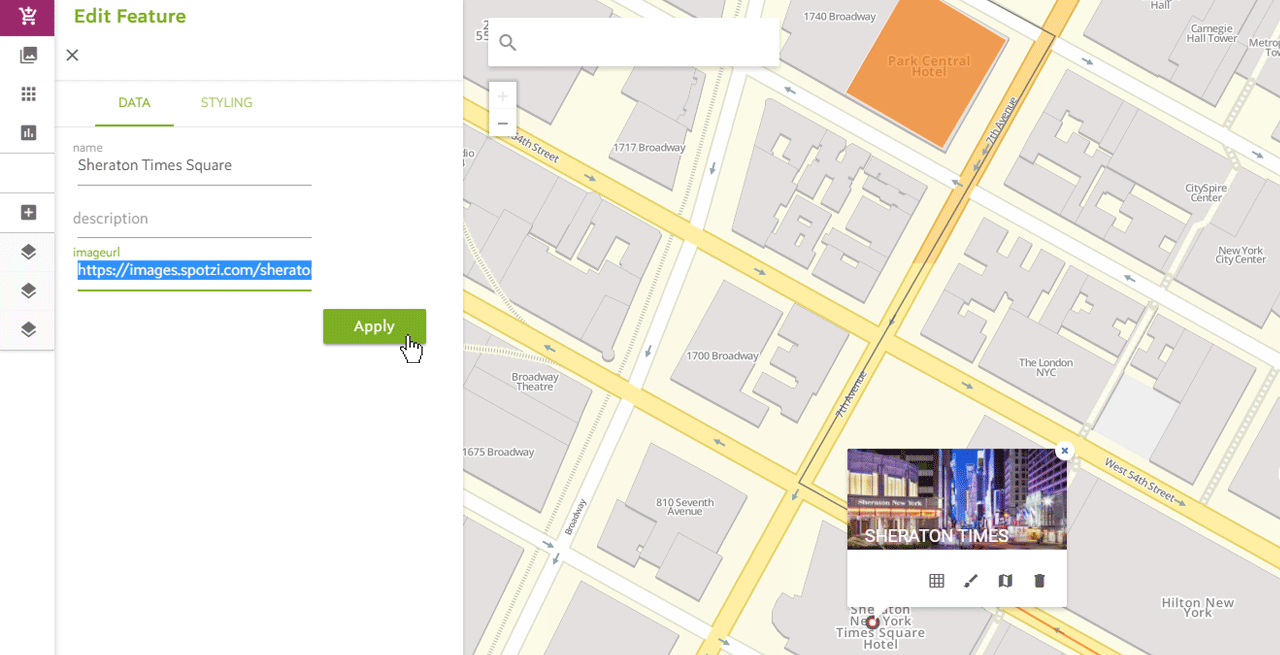
Task: Open the image gallery sidebar icon
Action: coord(28,55)
